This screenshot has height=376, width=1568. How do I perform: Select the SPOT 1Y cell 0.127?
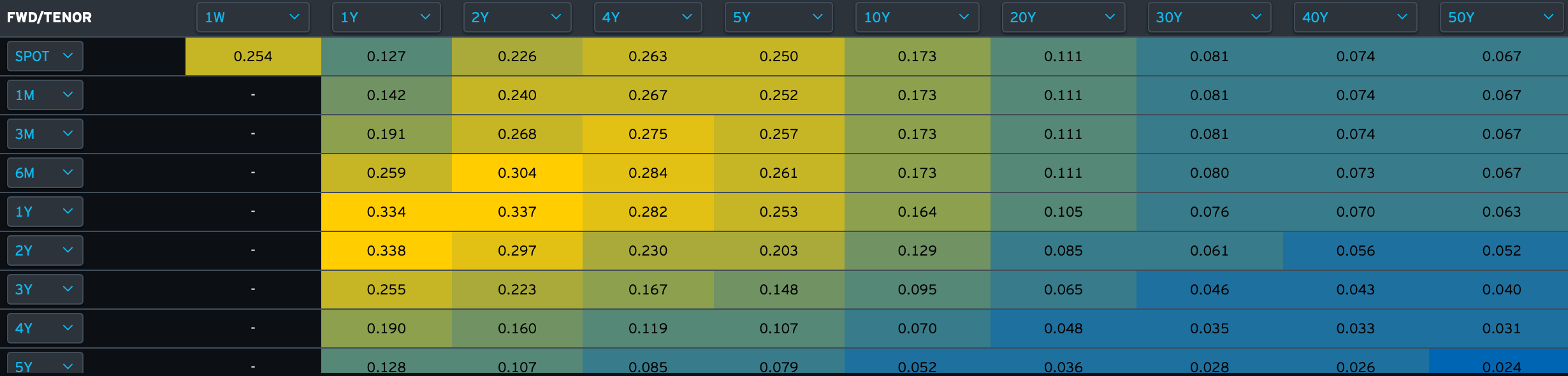[x=386, y=56]
